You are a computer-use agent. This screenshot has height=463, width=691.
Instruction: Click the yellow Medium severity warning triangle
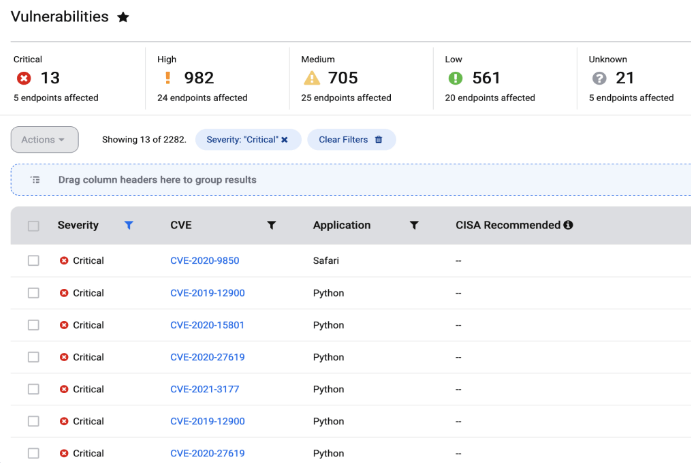coord(312,78)
